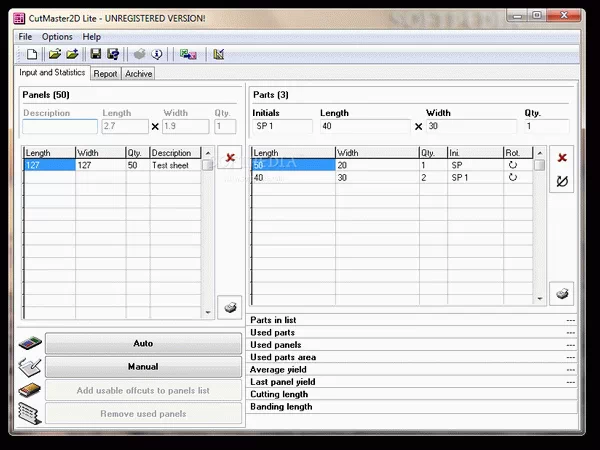Open the File menu
Image resolution: width=600 pixels, height=450 pixels.
point(25,37)
